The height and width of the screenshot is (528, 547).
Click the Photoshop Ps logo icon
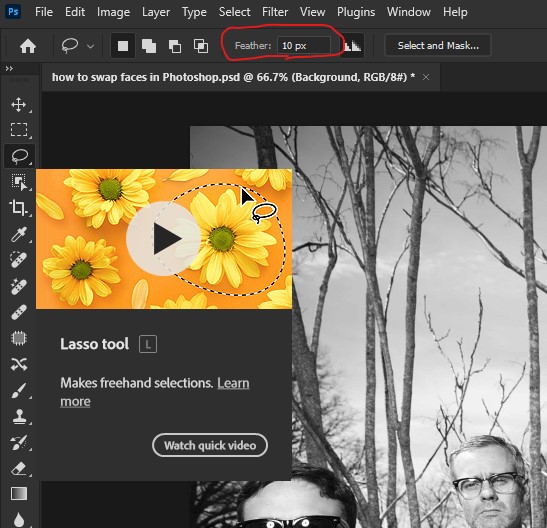tap(13, 12)
